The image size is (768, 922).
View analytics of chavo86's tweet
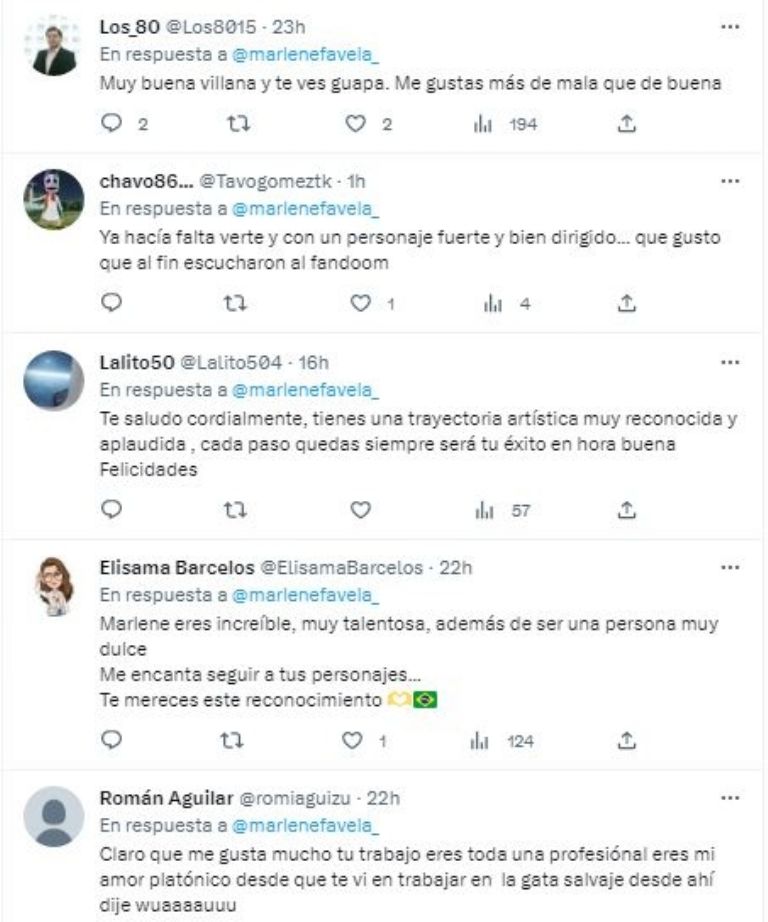(x=493, y=303)
